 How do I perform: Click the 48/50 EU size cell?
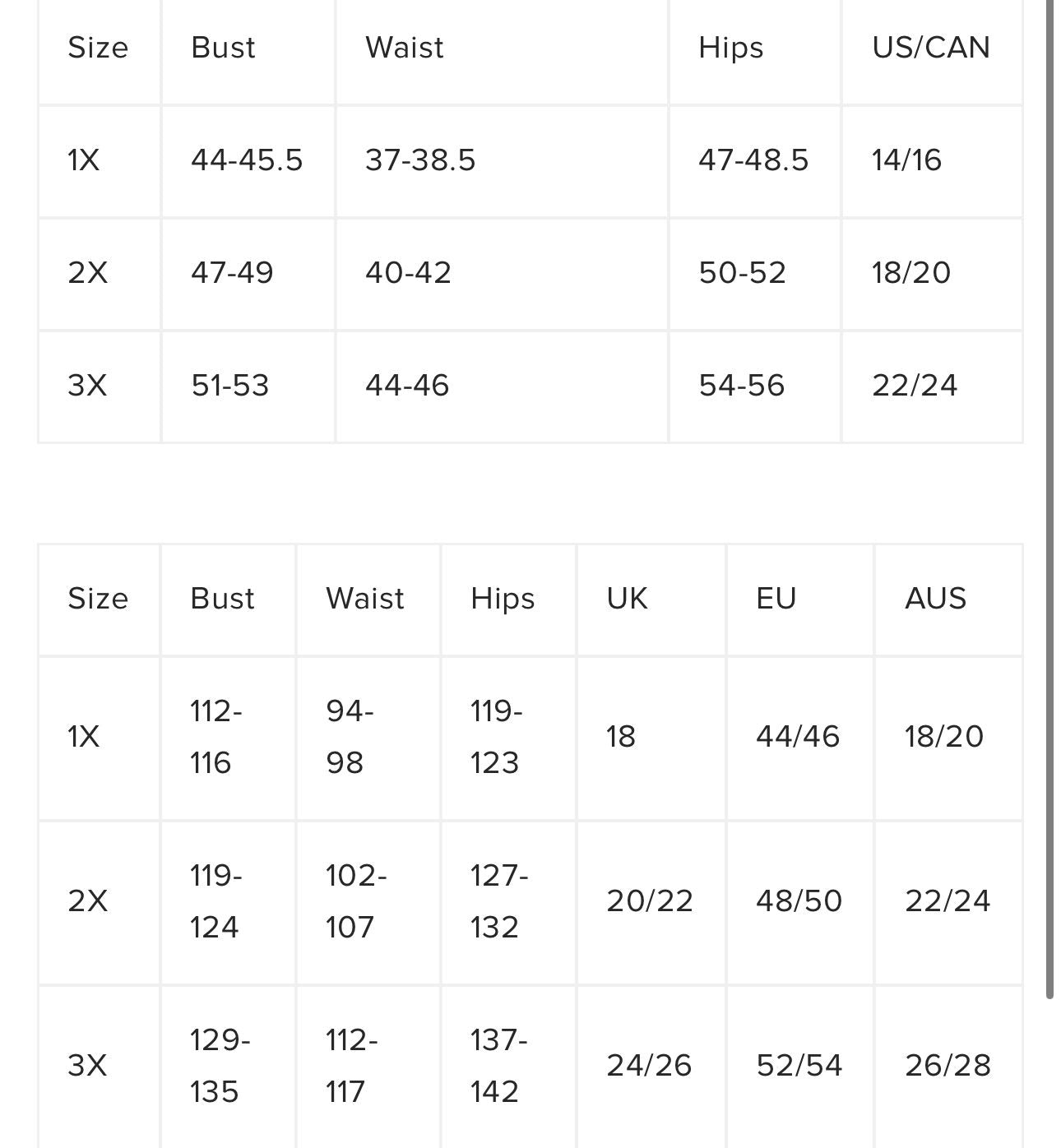799,901
